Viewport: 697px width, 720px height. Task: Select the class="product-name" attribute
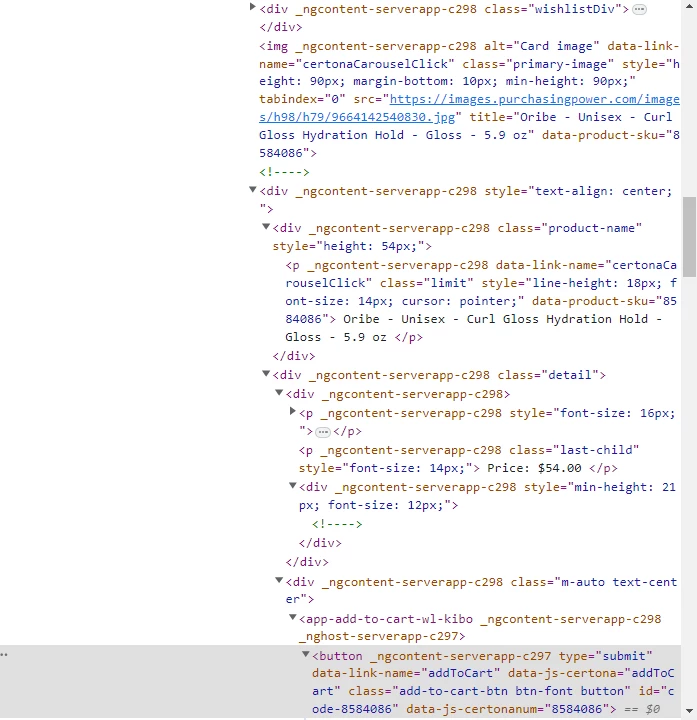click(x=569, y=228)
